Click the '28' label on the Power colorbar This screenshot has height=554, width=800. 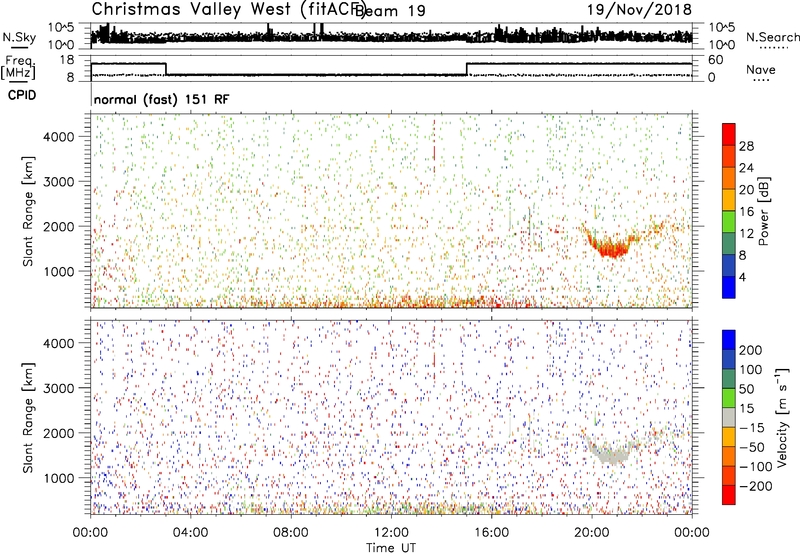click(x=746, y=146)
